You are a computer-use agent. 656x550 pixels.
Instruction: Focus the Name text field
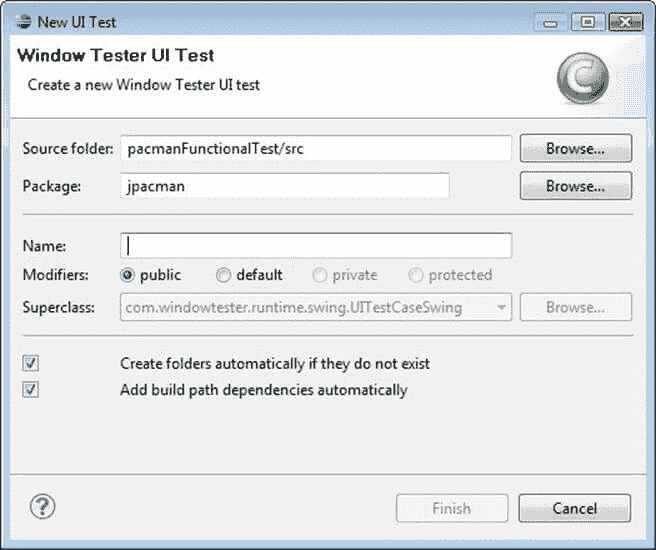[x=316, y=246]
